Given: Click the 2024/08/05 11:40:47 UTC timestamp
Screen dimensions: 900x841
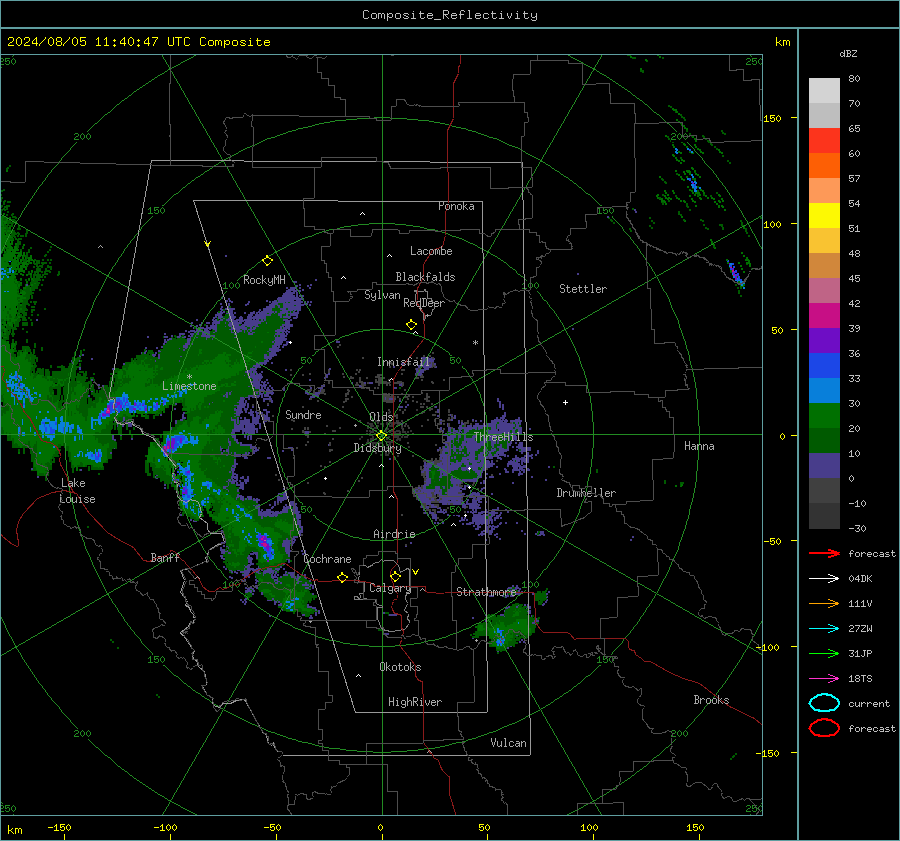Looking at the screenshot, I should [x=87, y=41].
